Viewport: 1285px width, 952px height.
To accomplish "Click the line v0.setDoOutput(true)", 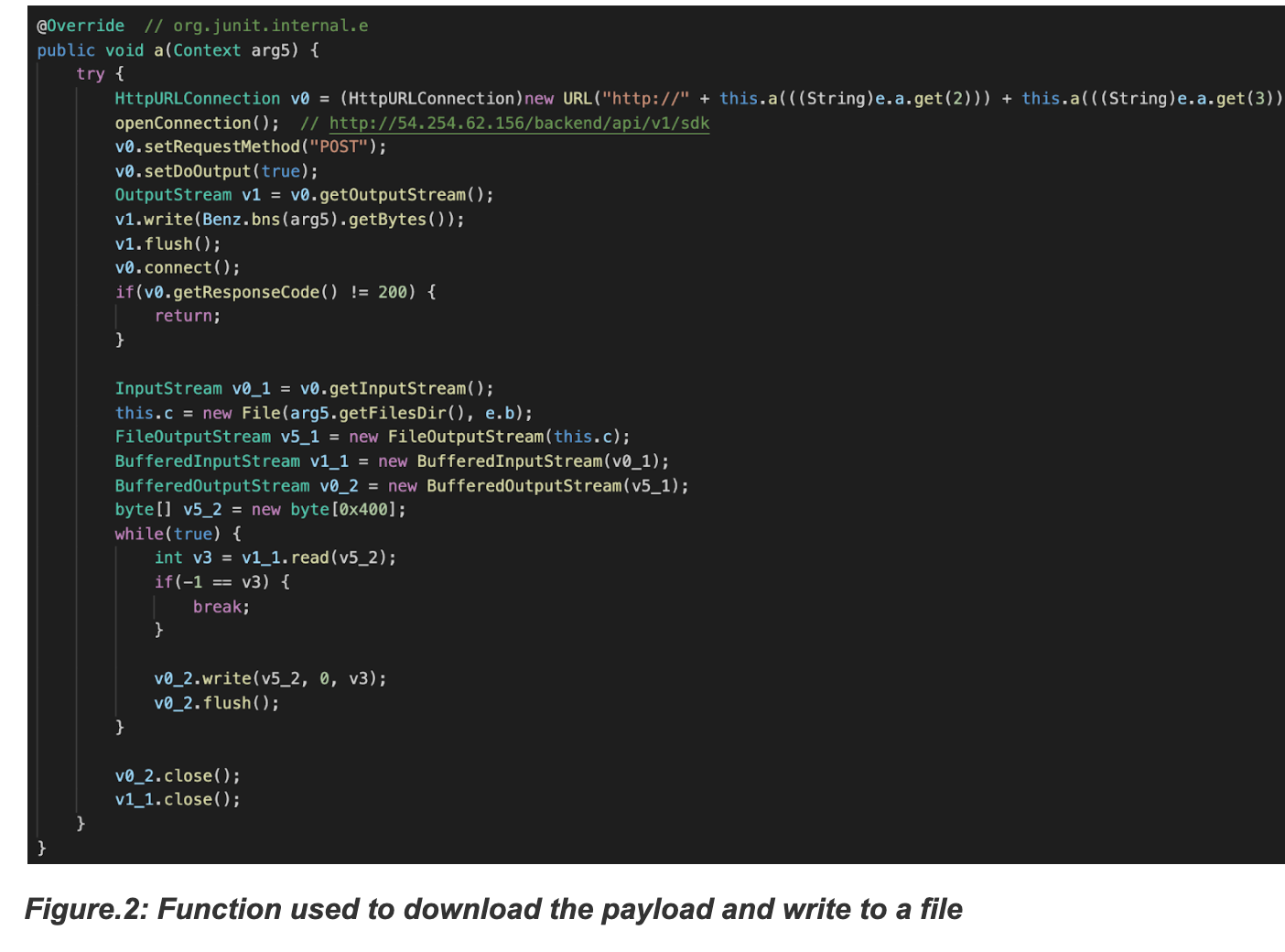I will pyautogui.click(x=217, y=171).
